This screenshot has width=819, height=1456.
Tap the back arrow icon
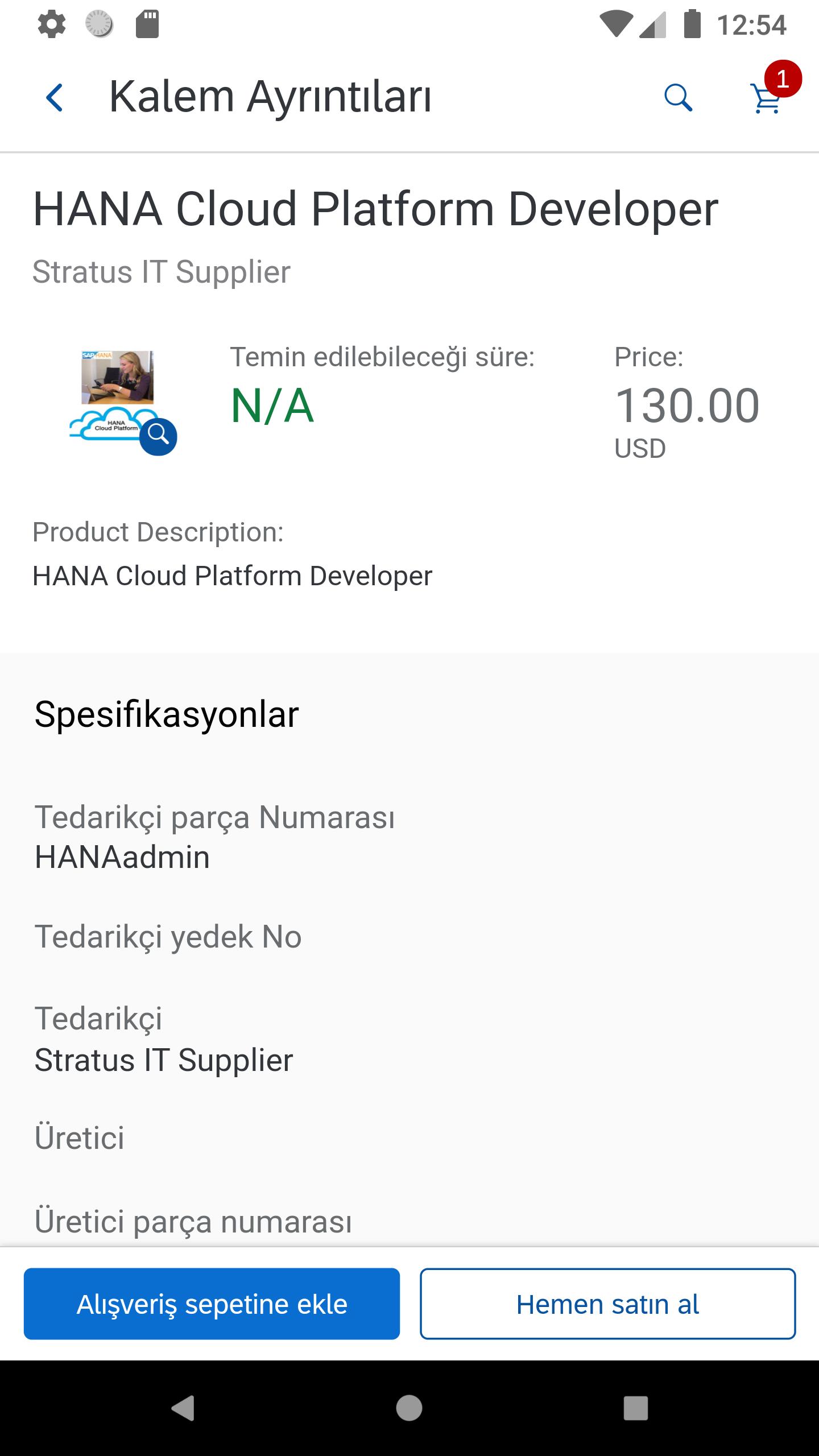click(55, 97)
